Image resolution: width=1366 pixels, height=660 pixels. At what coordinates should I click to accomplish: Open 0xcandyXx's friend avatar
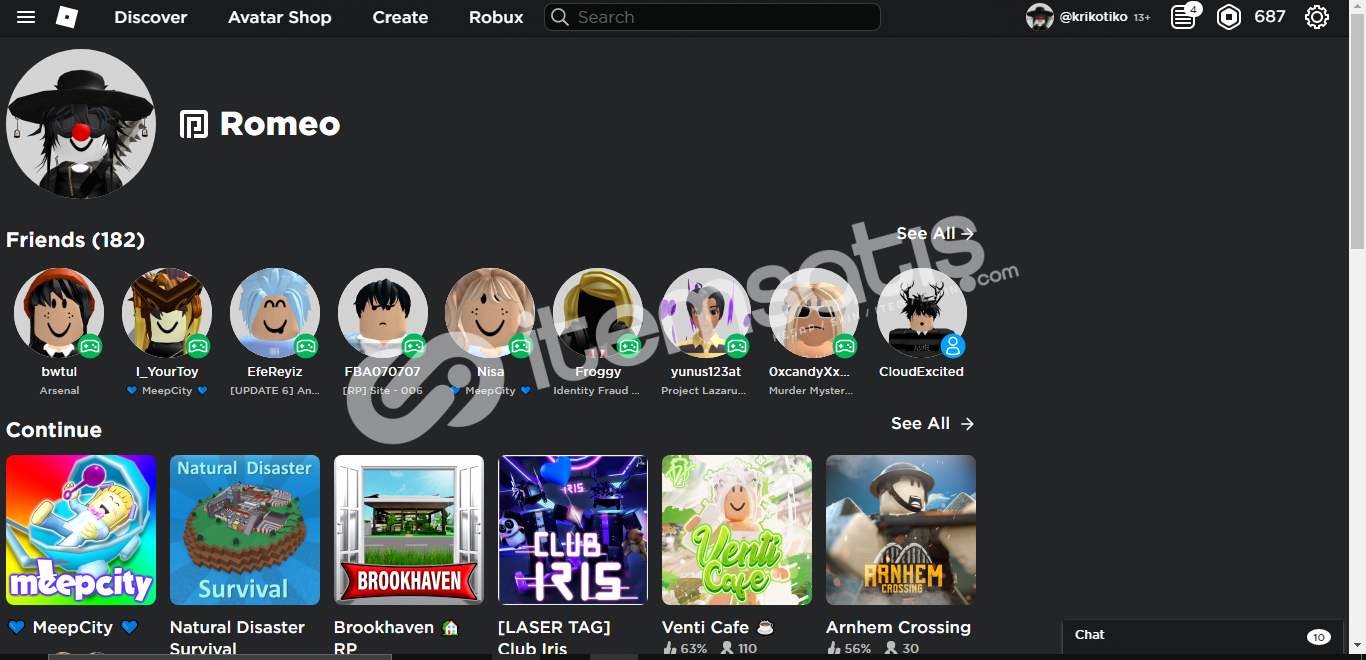click(x=814, y=313)
